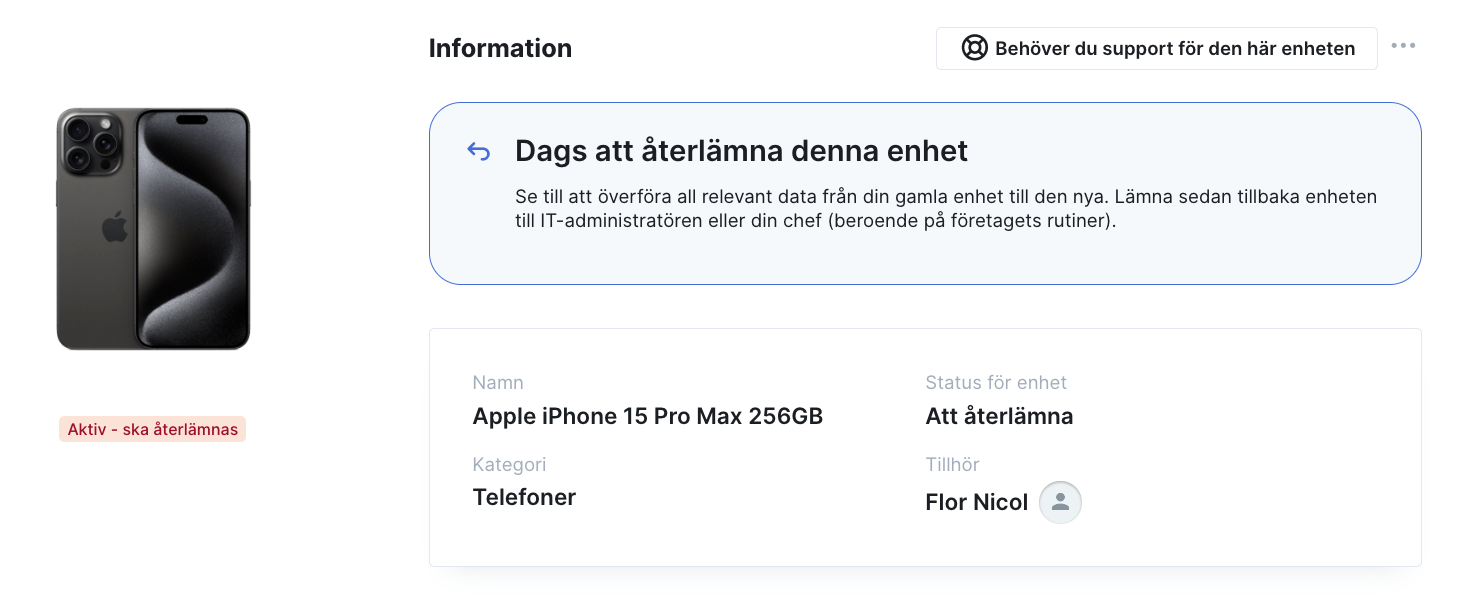Click the 'Status för enhet' label

point(996,382)
